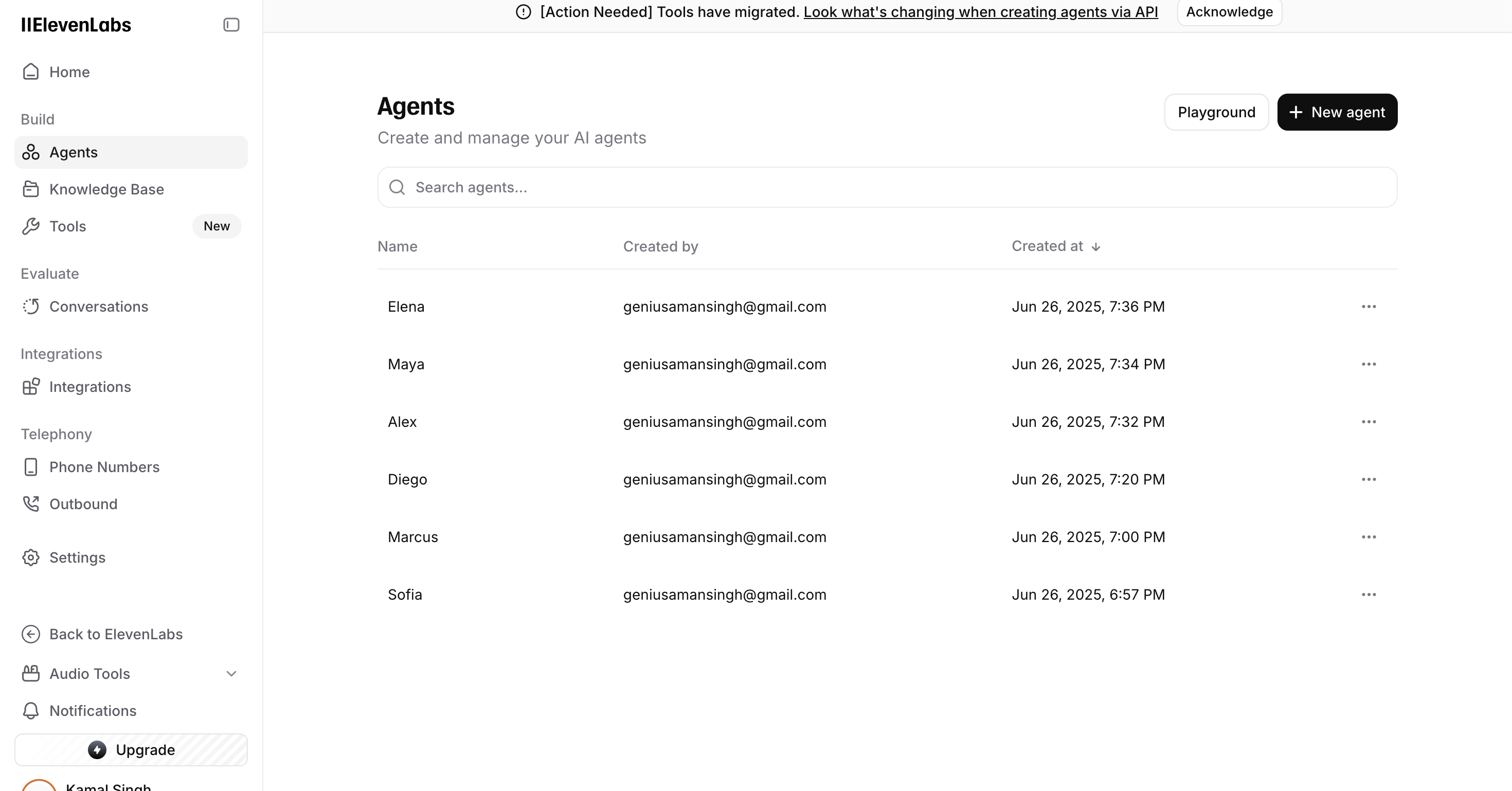Open the Notifications bell

click(92, 711)
